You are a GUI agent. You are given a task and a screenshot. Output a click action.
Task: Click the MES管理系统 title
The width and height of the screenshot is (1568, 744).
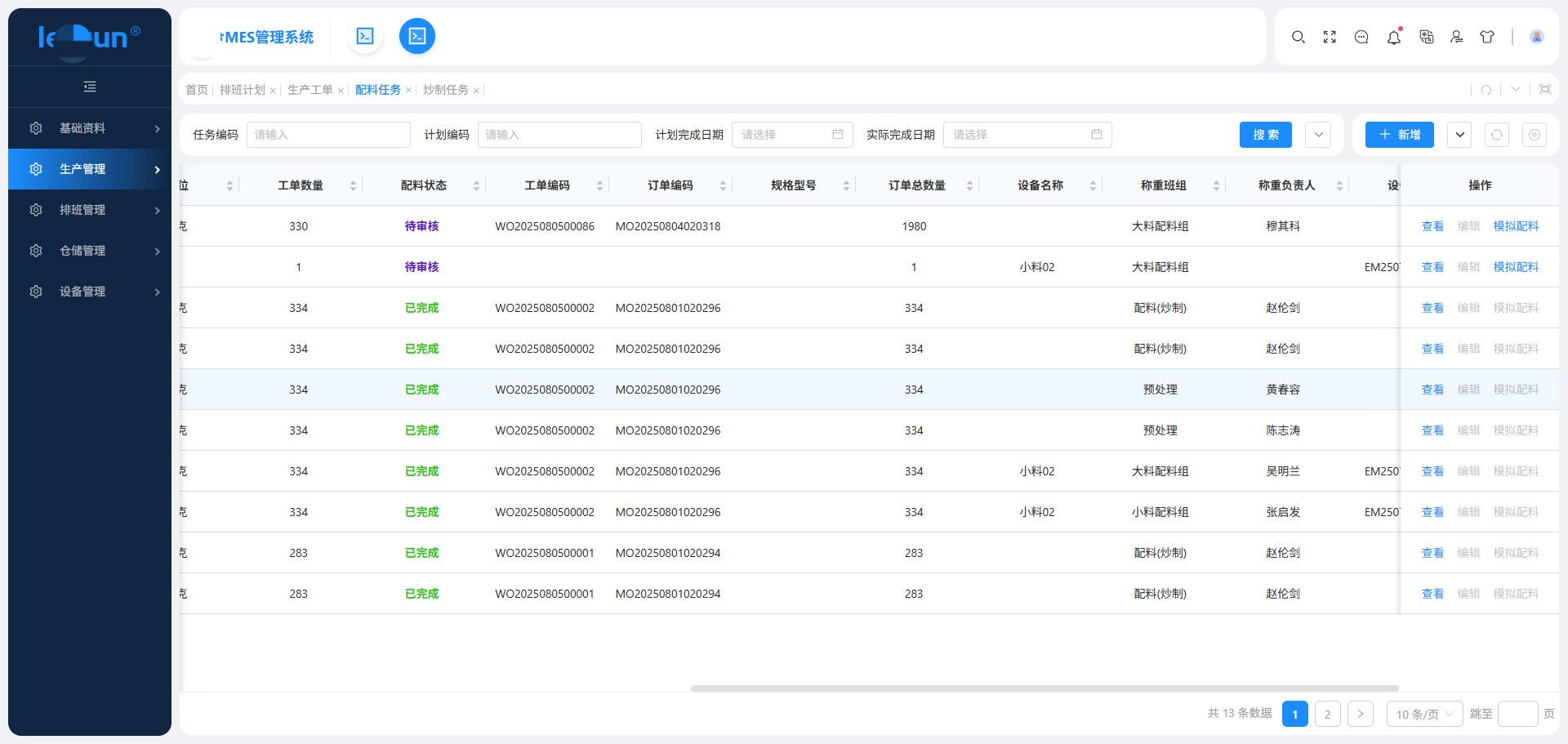(267, 37)
